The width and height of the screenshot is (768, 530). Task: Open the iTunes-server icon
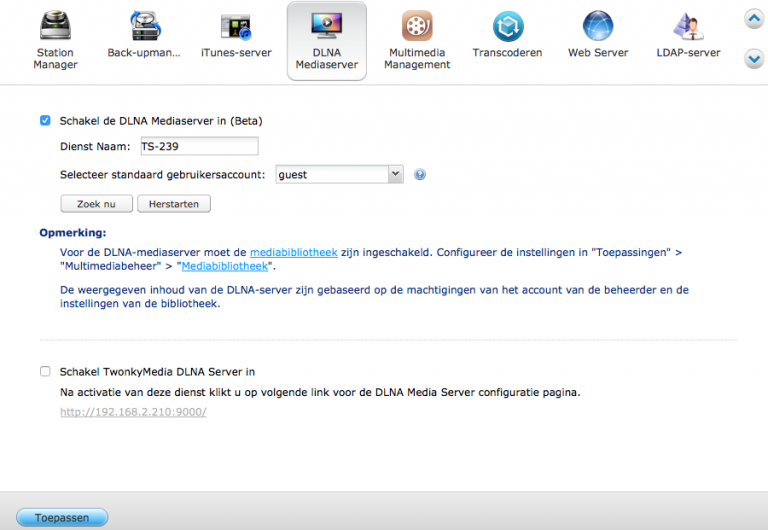(x=236, y=27)
